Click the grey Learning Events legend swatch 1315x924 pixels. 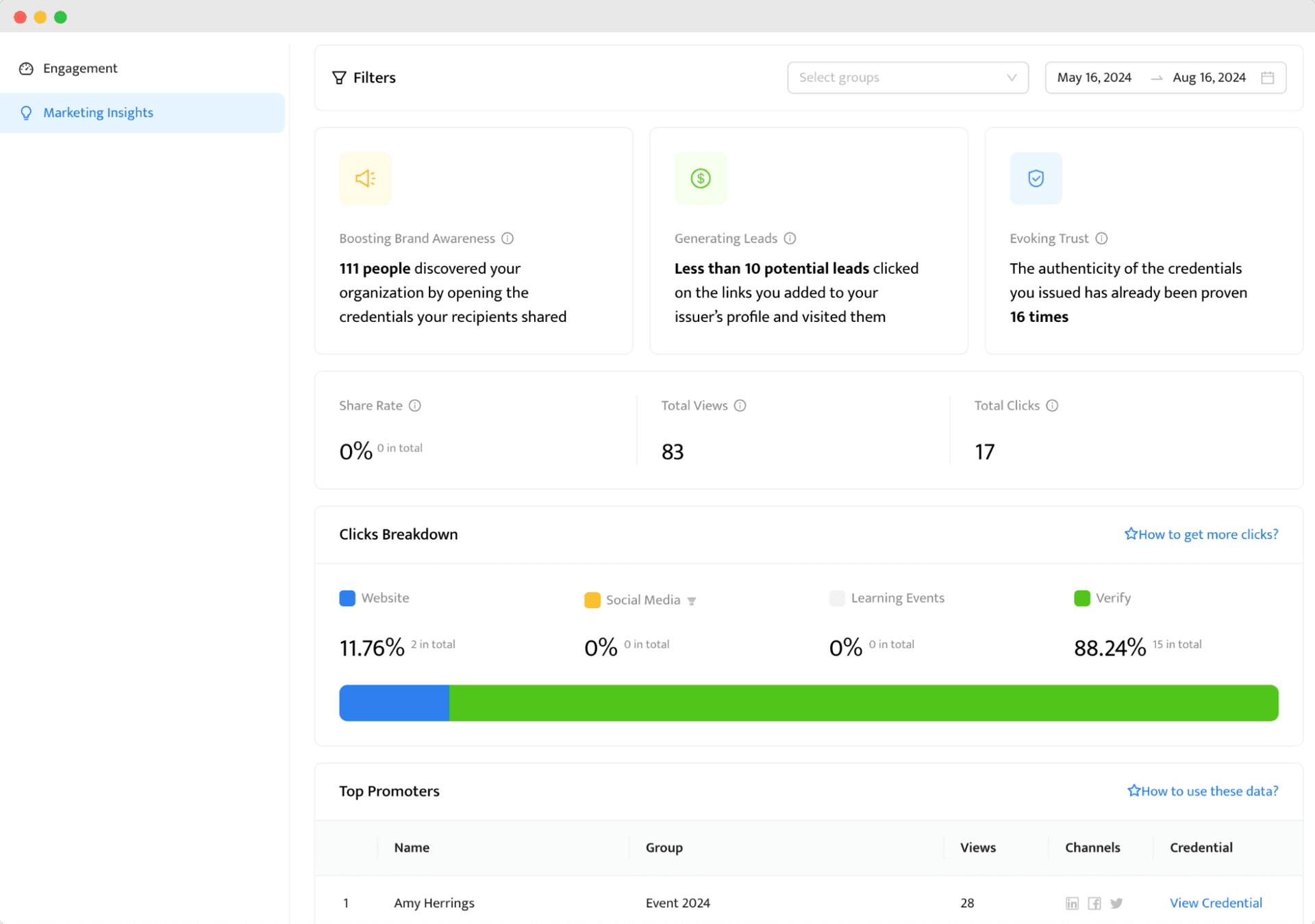tap(837, 598)
